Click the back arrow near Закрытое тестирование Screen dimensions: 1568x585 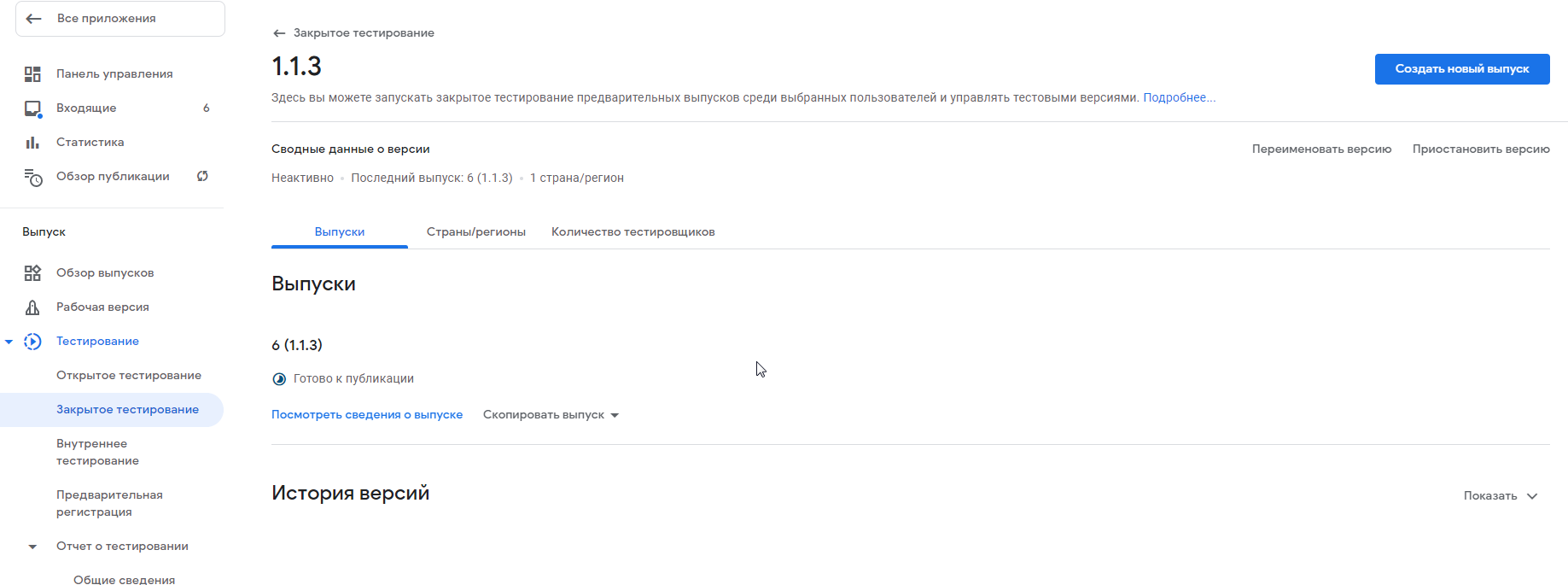click(279, 33)
